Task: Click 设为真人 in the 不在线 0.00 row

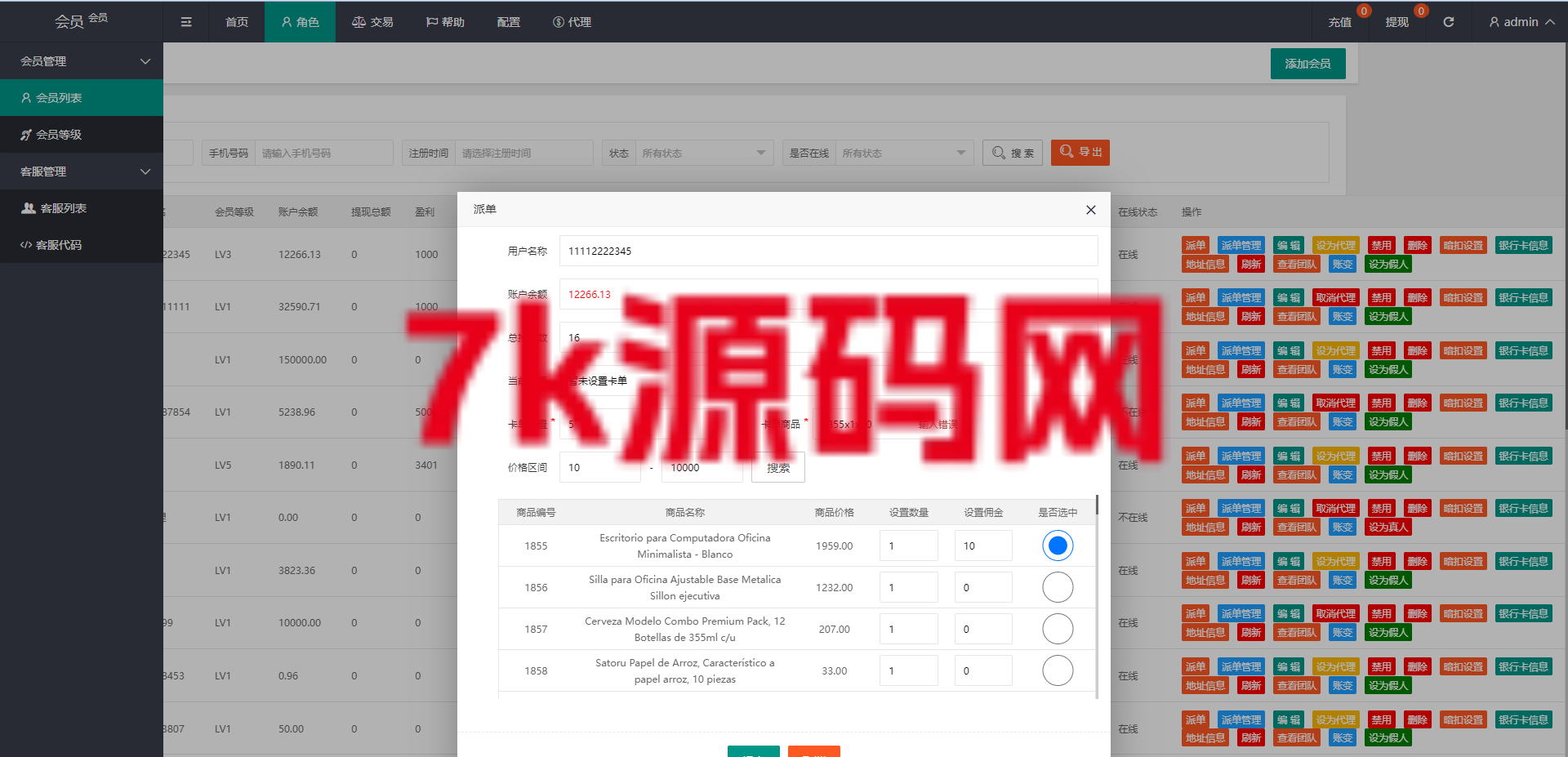Action: pyautogui.click(x=1388, y=527)
